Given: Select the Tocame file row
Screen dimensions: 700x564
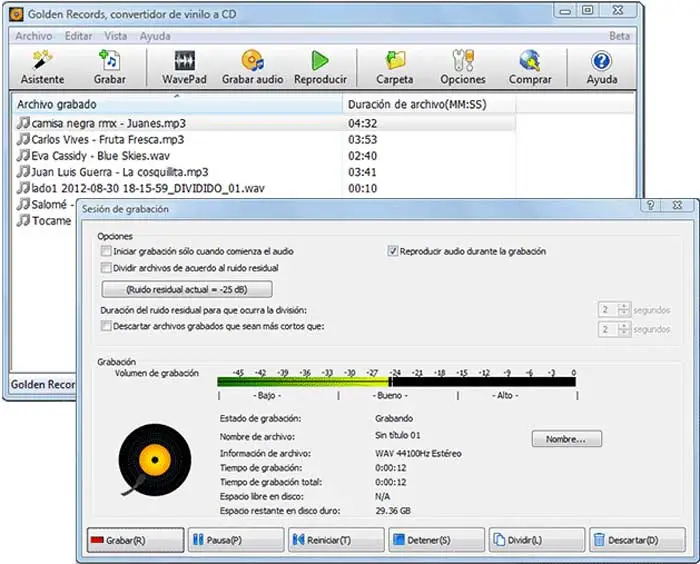Looking at the screenshot, I should [45, 220].
